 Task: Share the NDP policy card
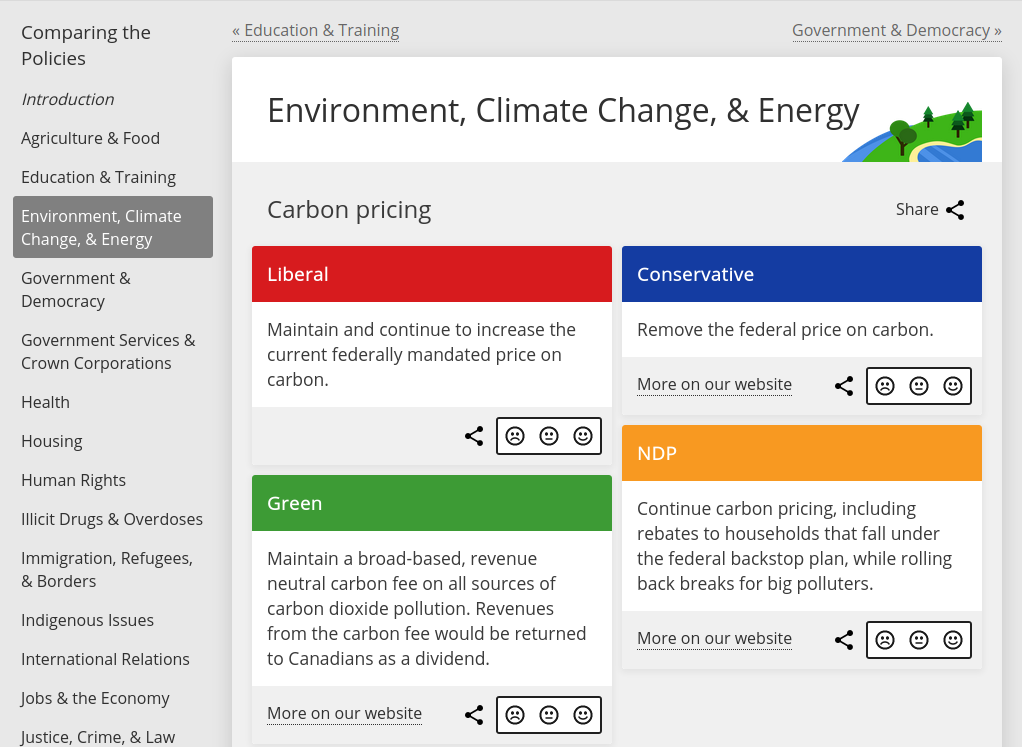tap(844, 639)
